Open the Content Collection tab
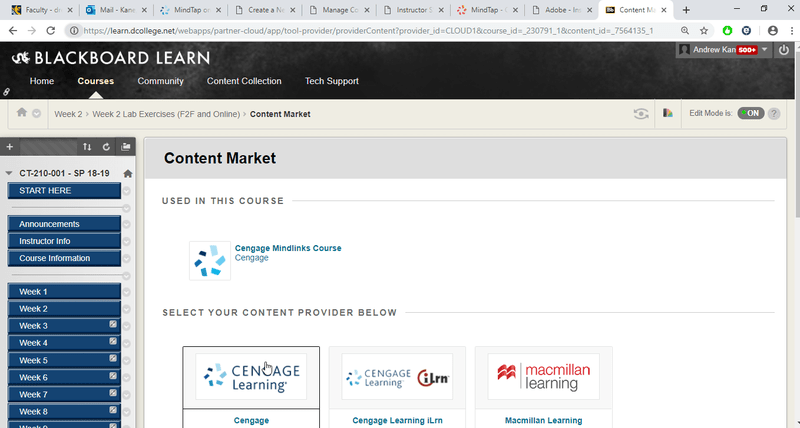Viewport: 800px width, 428px height. 244,81
